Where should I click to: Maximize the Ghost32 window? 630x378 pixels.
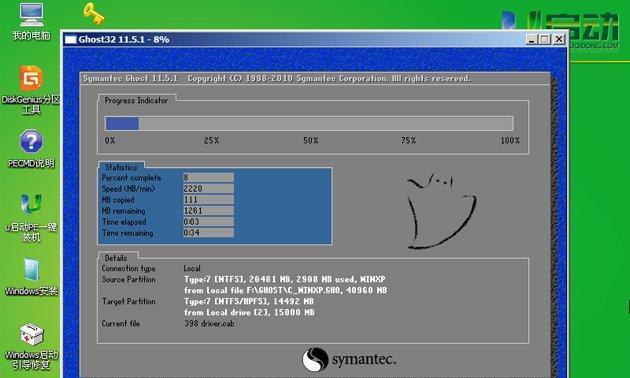click(545, 39)
